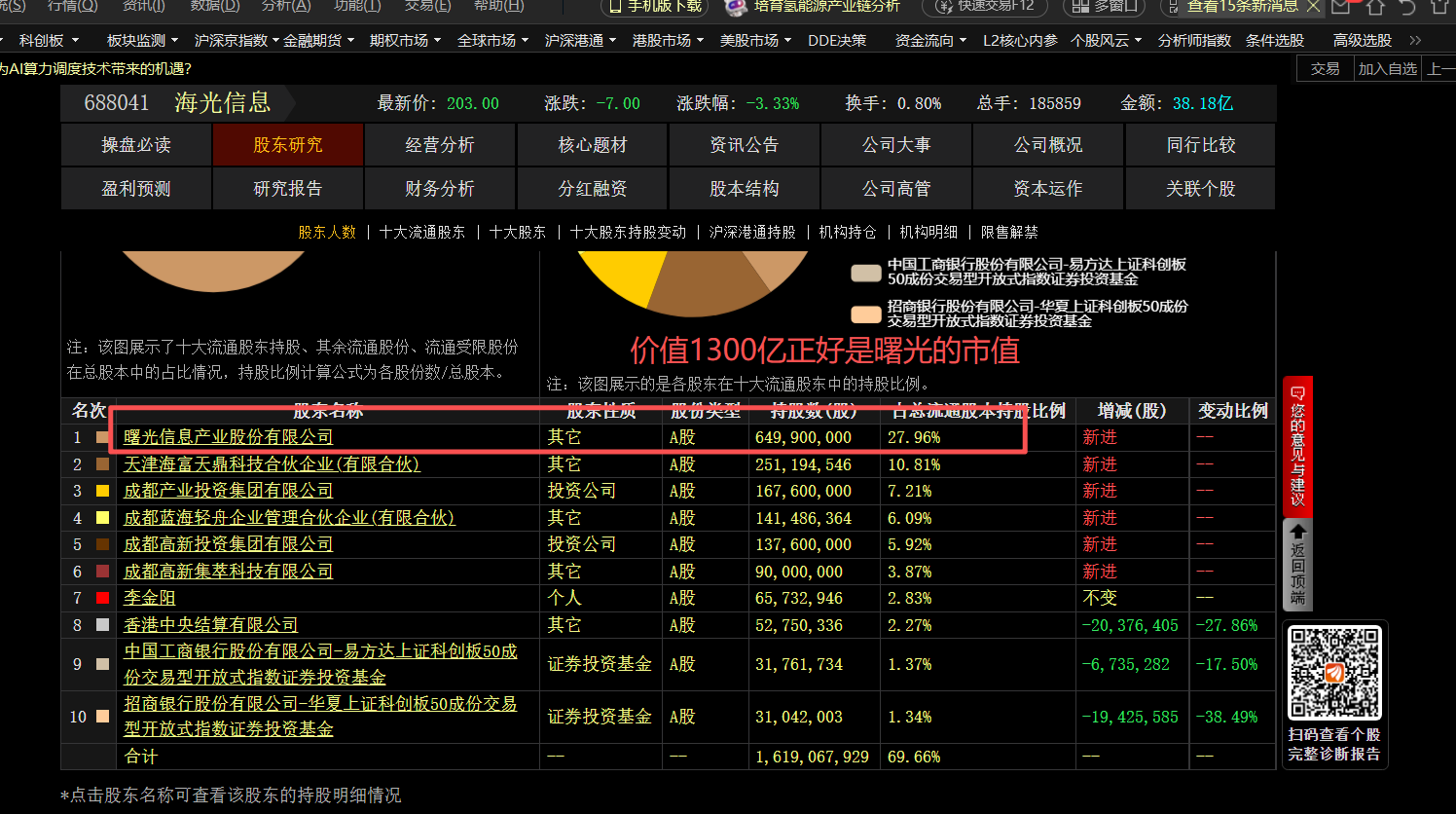This screenshot has width=1456, height=814.
Task: Open the 个股风云 dropdown
Action: coord(1106,40)
